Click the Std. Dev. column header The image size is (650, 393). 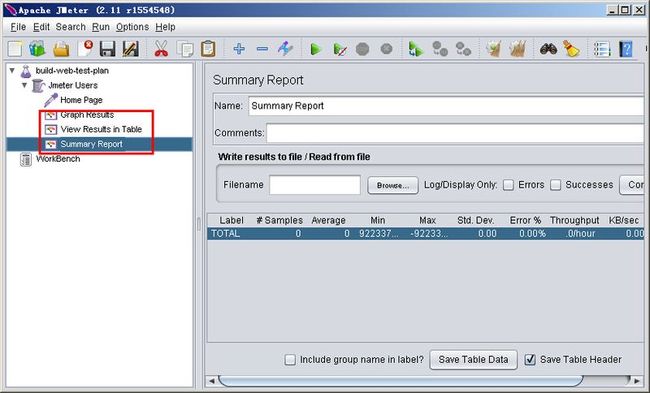(475, 221)
